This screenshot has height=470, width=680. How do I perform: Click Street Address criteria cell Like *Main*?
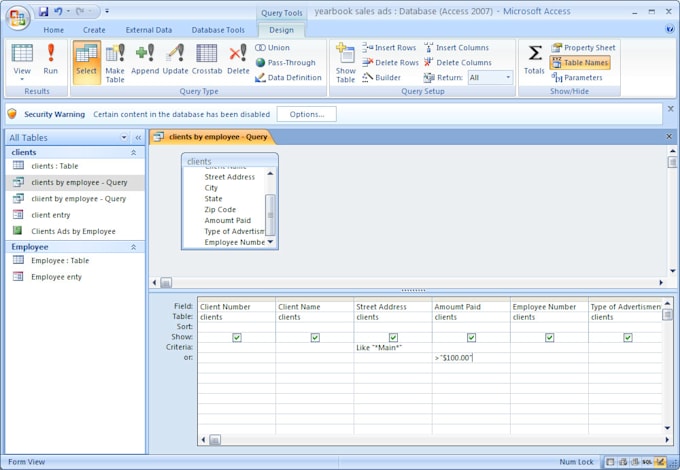(x=393, y=348)
